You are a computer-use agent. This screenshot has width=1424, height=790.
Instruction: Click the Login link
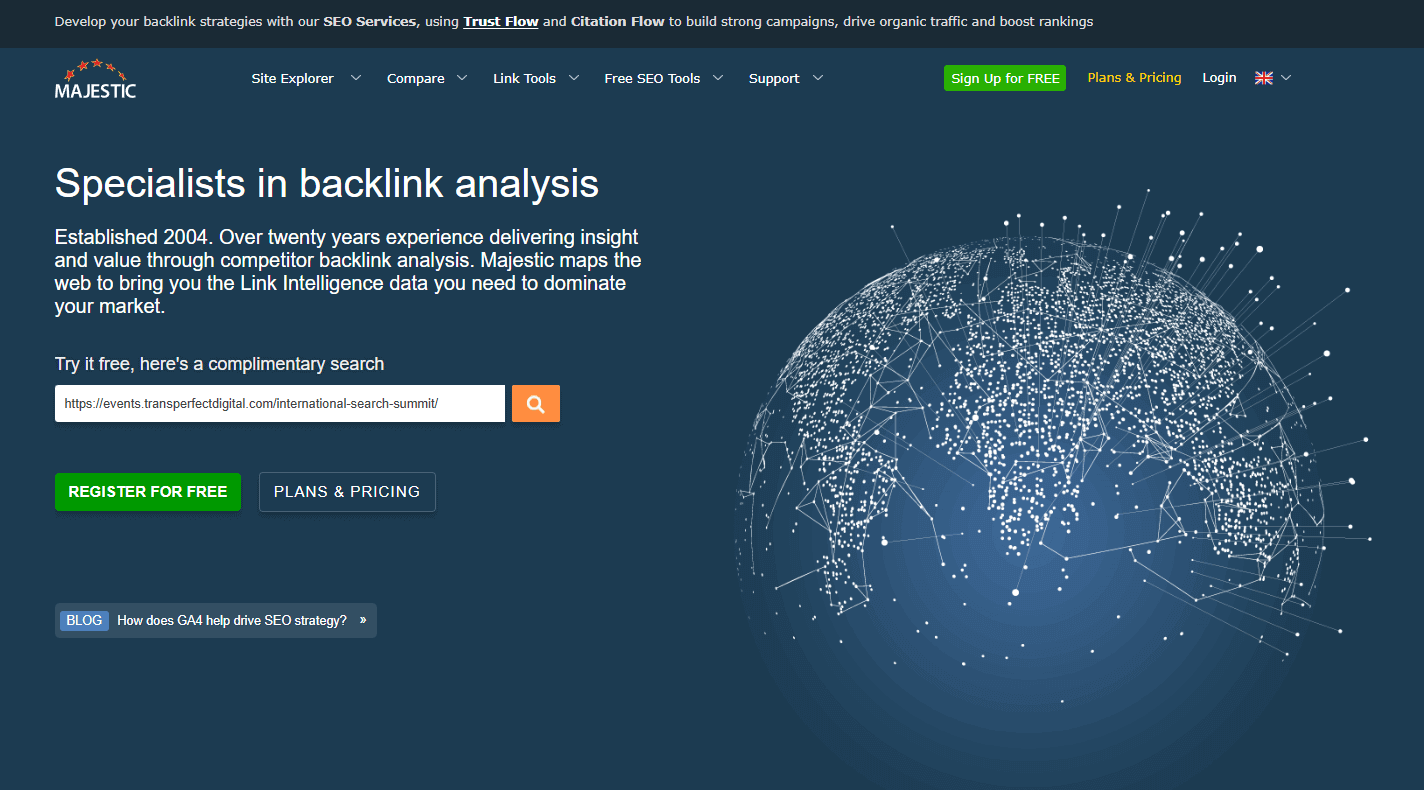[1219, 78]
